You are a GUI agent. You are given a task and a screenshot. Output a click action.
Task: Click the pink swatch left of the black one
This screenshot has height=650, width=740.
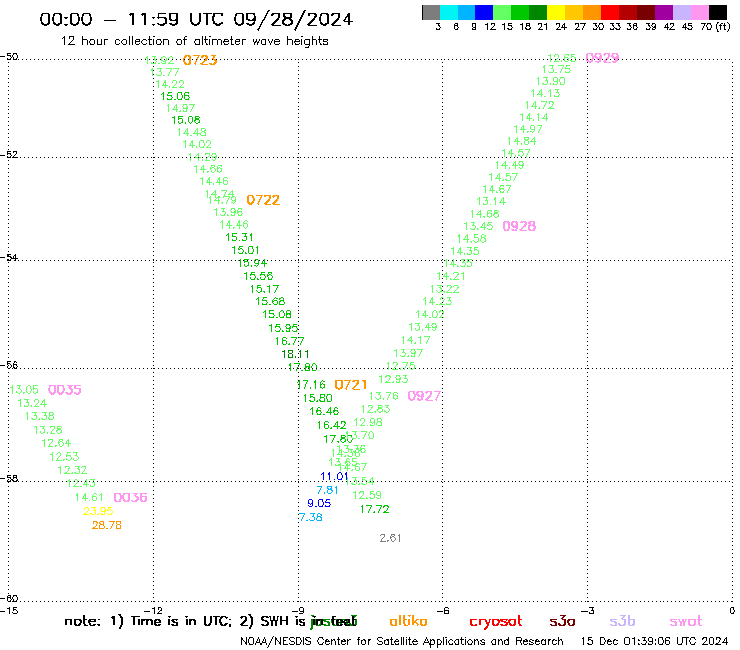click(x=700, y=12)
